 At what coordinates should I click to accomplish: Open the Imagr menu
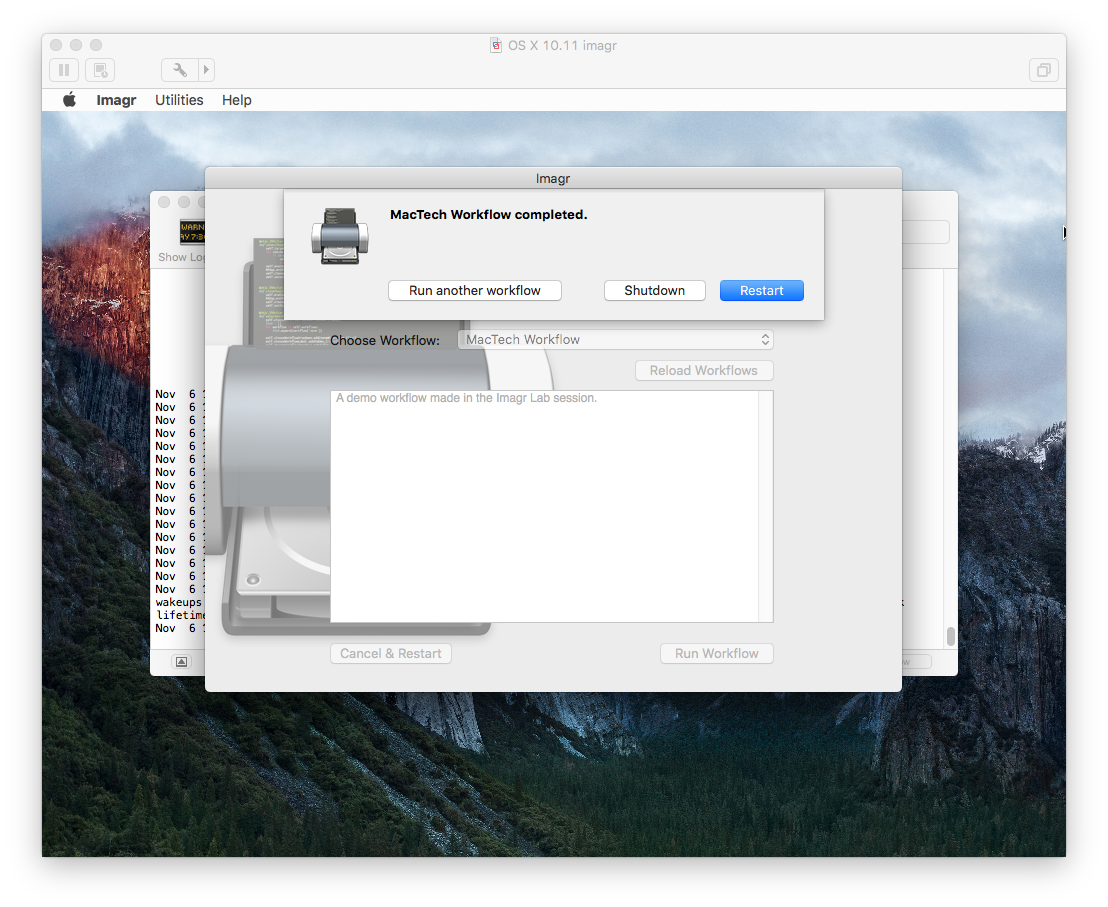tap(116, 100)
